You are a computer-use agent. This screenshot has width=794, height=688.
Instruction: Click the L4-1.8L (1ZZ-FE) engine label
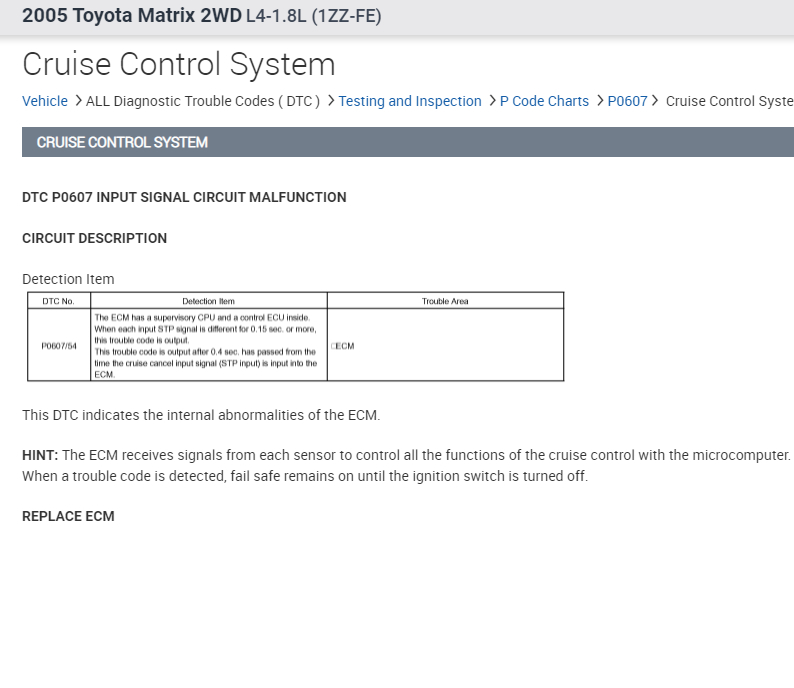(313, 17)
